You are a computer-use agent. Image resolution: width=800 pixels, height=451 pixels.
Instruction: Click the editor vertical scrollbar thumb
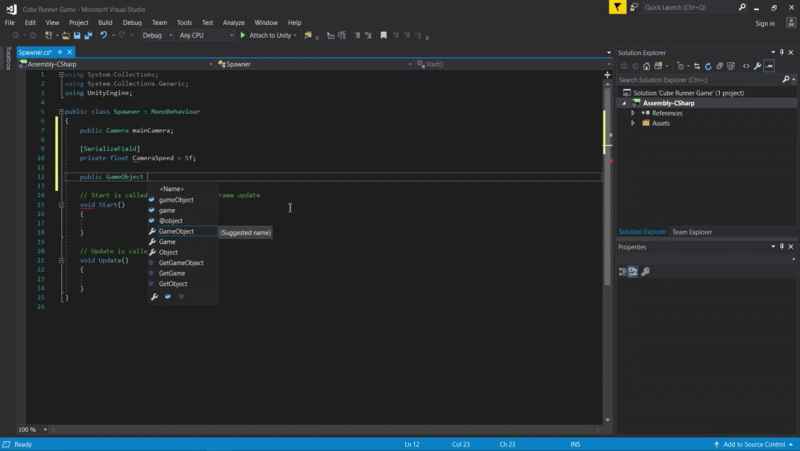tap(607, 186)
